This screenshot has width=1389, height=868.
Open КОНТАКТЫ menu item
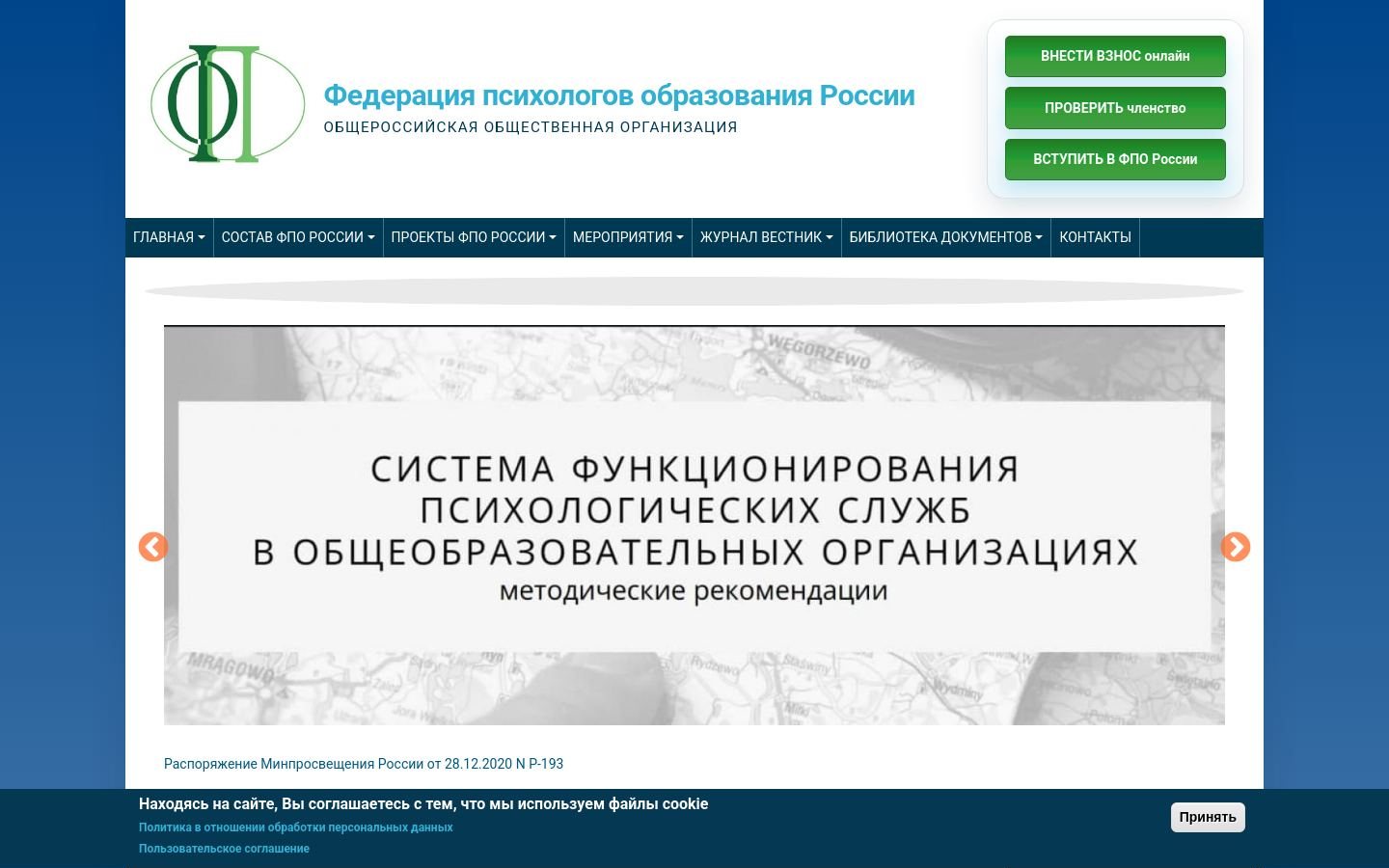tap(1096, 237)
